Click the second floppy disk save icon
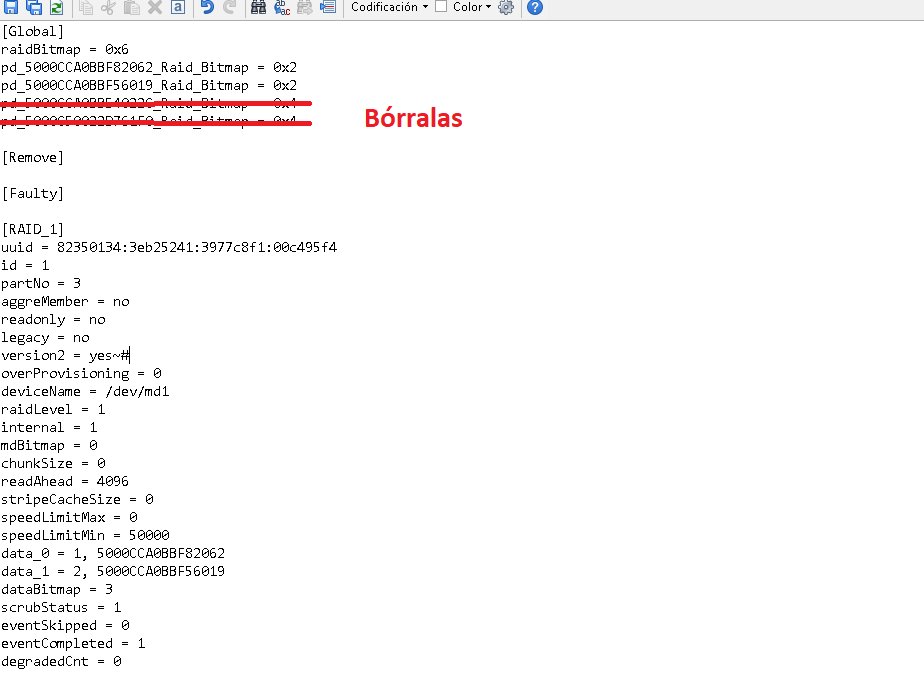This screenshot has height=673, width=924. [33, 7]
